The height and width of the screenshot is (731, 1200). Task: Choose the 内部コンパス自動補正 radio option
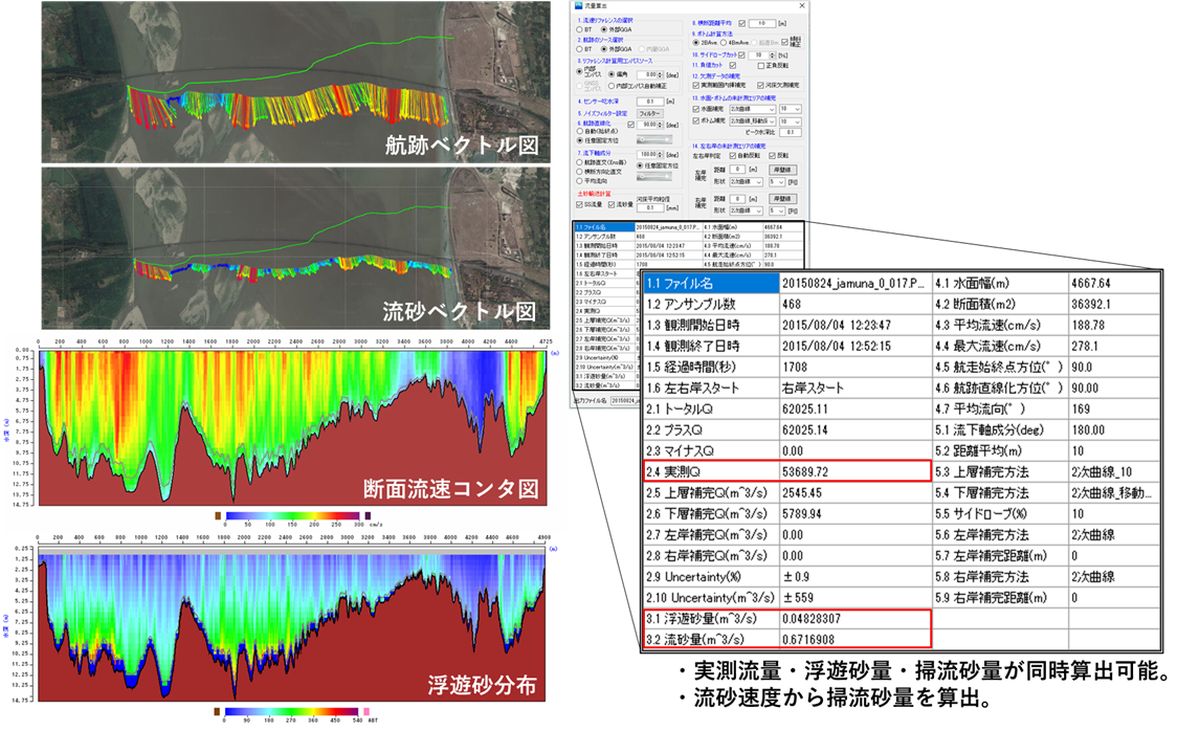[x=611, y=86]
